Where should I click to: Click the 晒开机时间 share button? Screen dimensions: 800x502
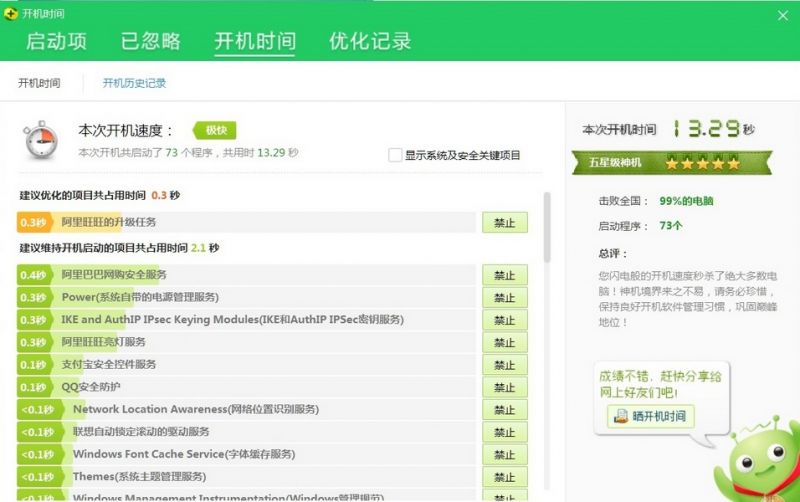[650, 416]
